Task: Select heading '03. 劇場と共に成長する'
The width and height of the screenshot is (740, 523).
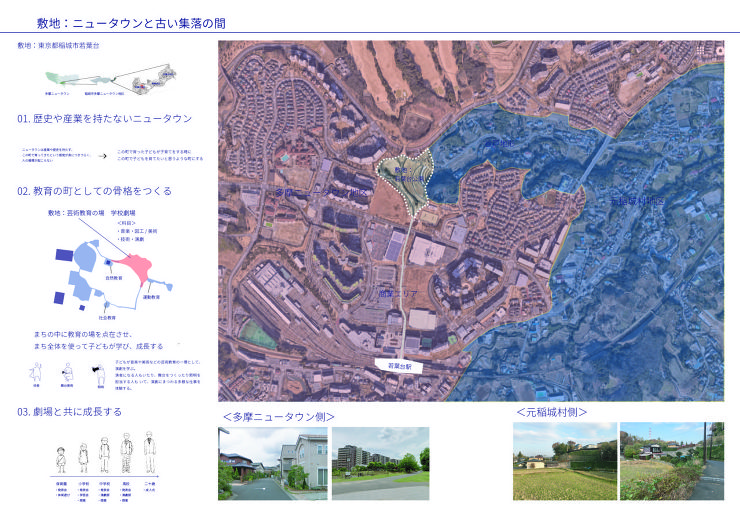Action: (69, 412)
